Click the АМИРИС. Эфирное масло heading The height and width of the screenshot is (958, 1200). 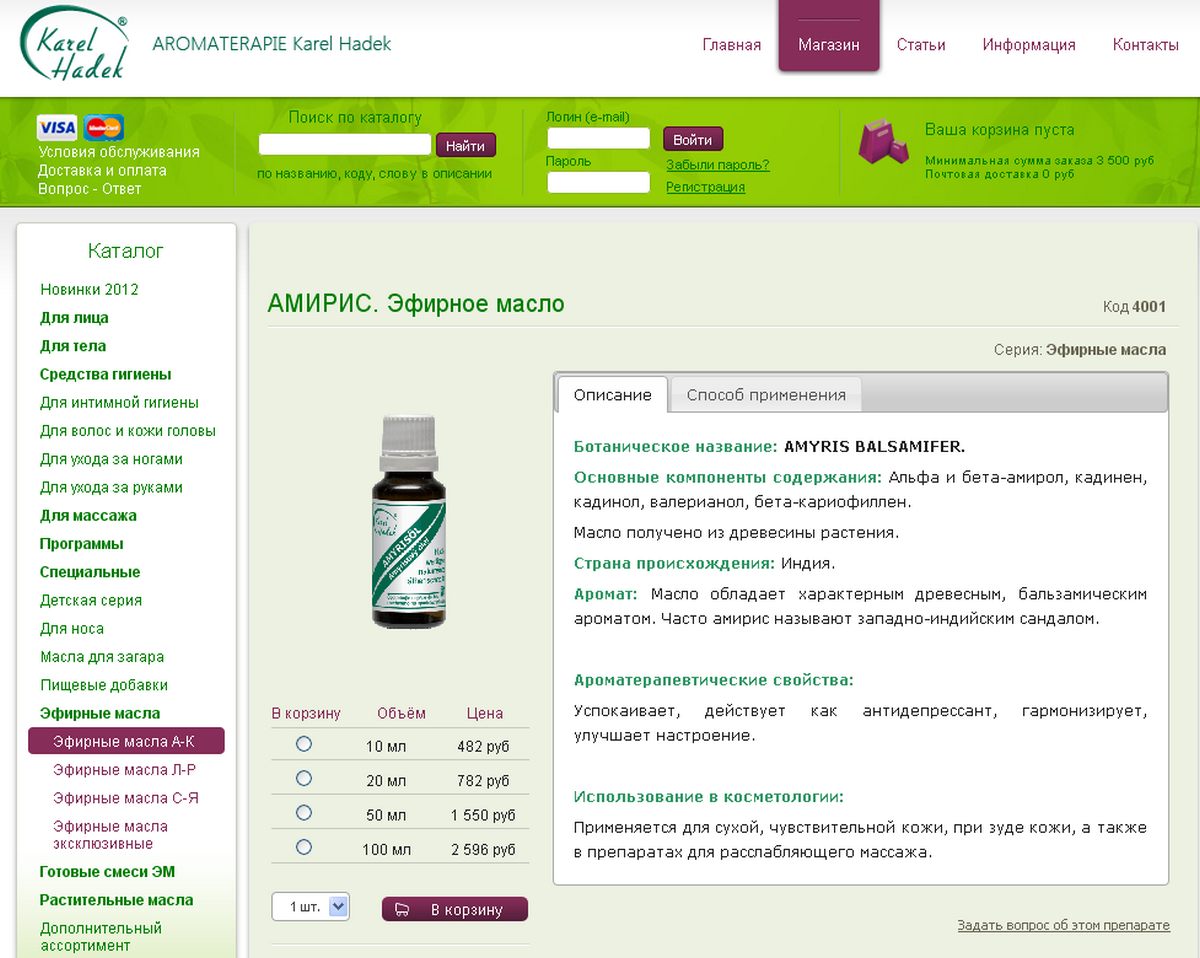click(x=416, y=303)
